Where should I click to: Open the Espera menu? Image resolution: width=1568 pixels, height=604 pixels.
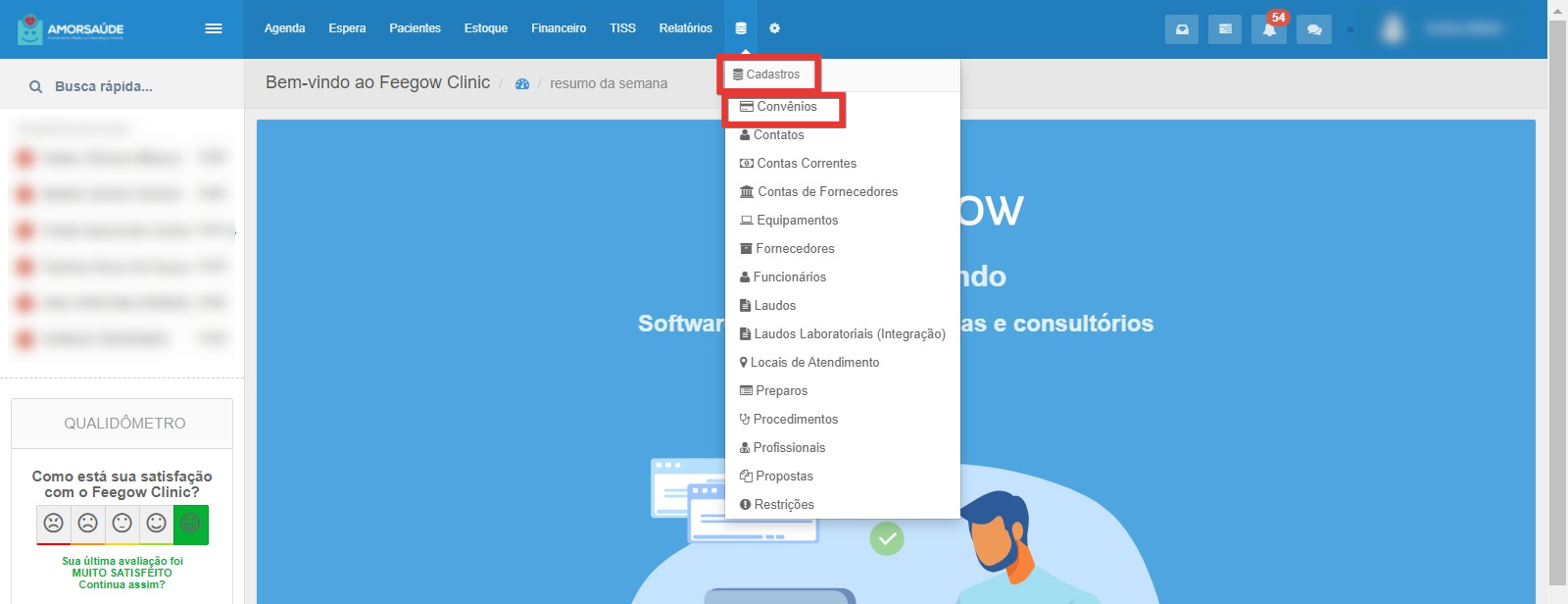point(347,28)
